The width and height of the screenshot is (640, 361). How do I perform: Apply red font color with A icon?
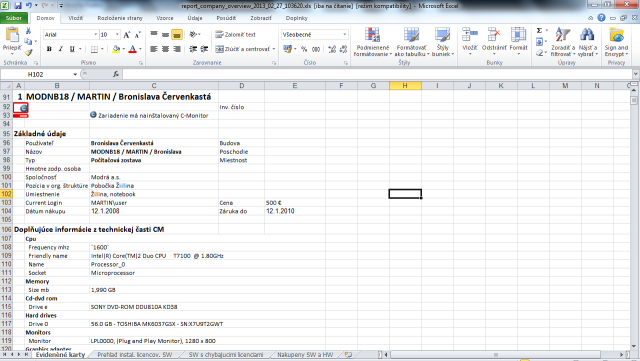pyautogui.click(x=132, y=49)
